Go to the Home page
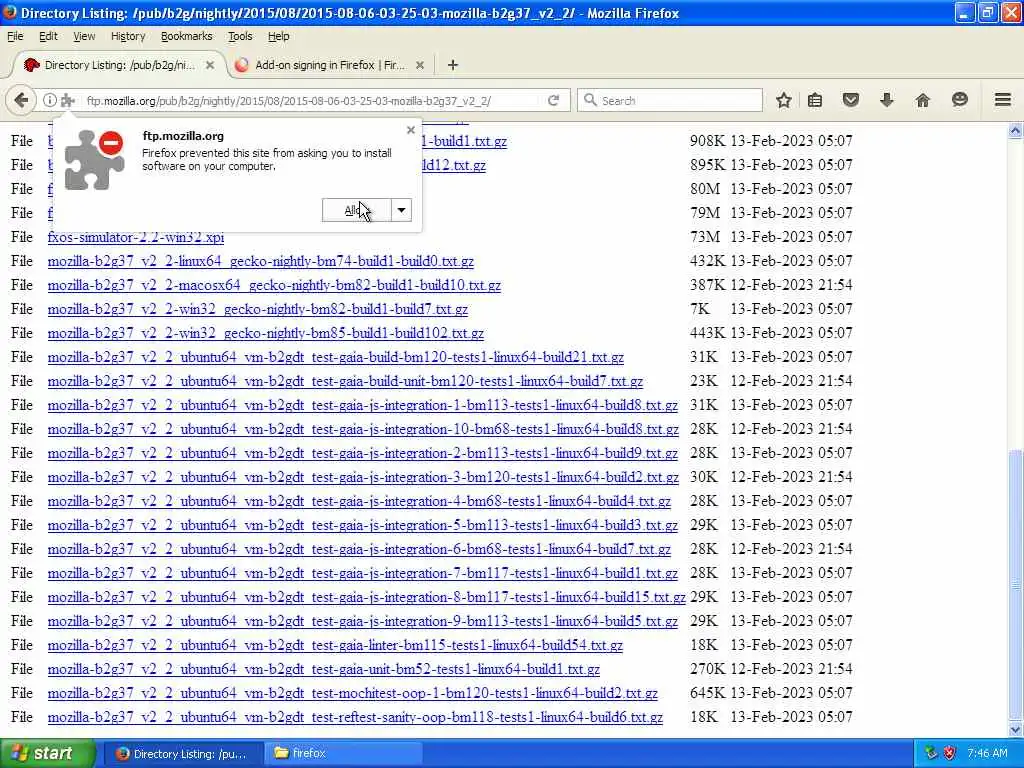Screen dimensions: 1024x768 [x=922, y=101]
